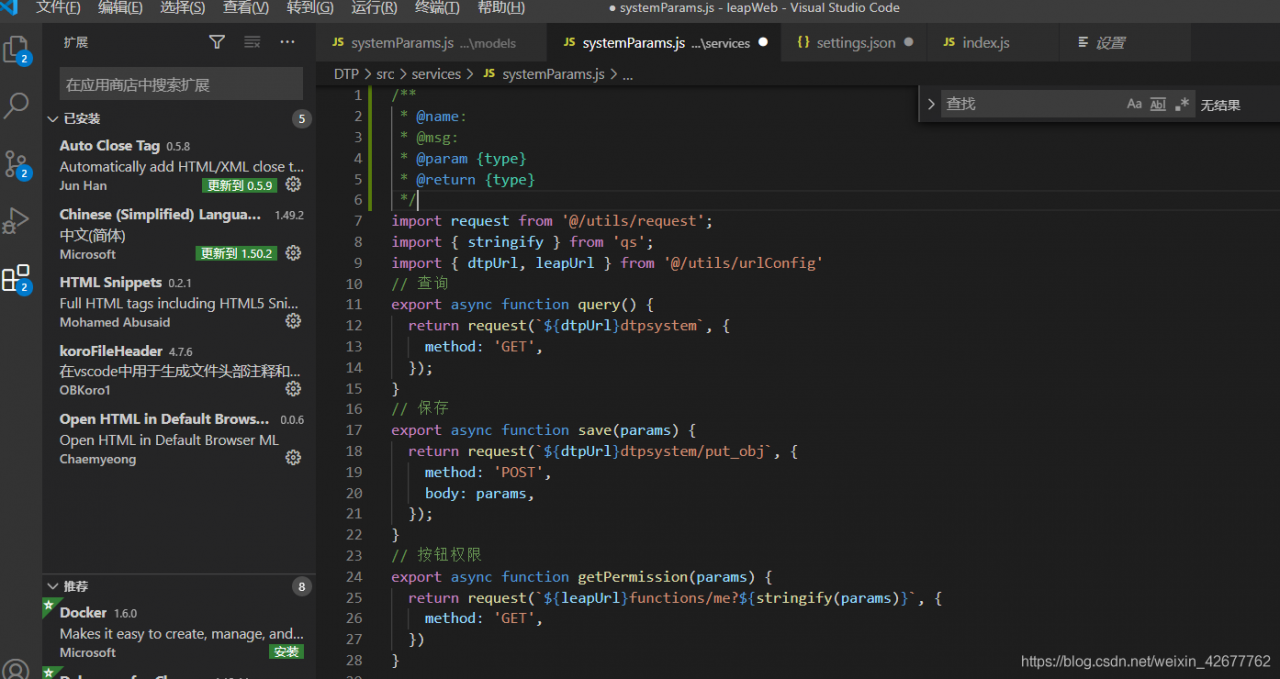Click the import request from '@/utils/request' line
Viewport: 1280px width, 679px height.
click(552, 221)
